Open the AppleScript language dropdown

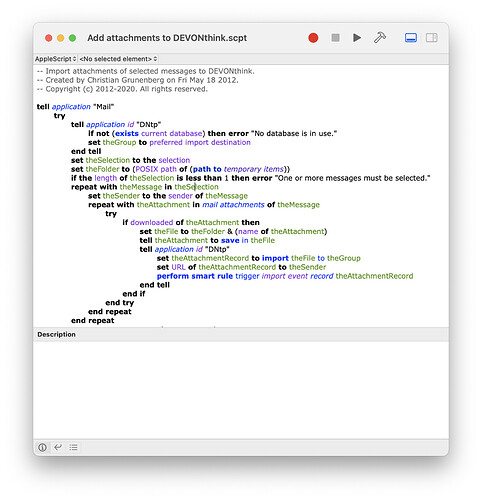55,59
